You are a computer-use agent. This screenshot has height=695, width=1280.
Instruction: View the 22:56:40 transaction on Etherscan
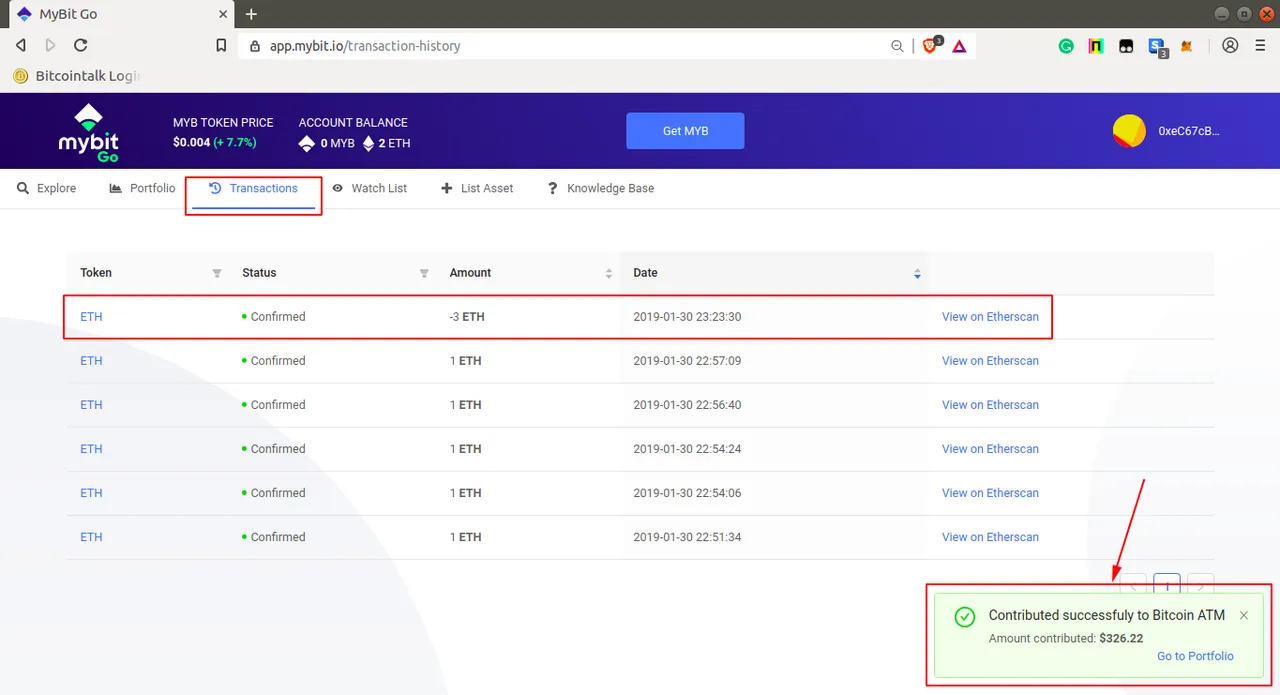[x=990, y=405]
